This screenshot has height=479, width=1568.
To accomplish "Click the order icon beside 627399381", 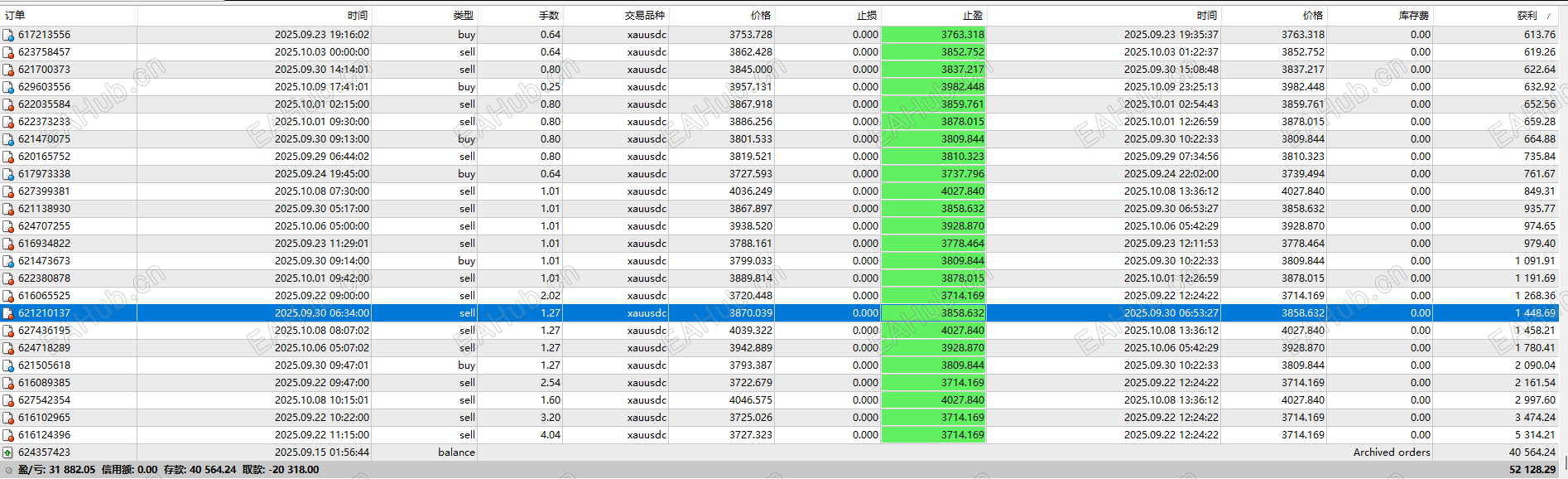I will (x=8, y=191).
